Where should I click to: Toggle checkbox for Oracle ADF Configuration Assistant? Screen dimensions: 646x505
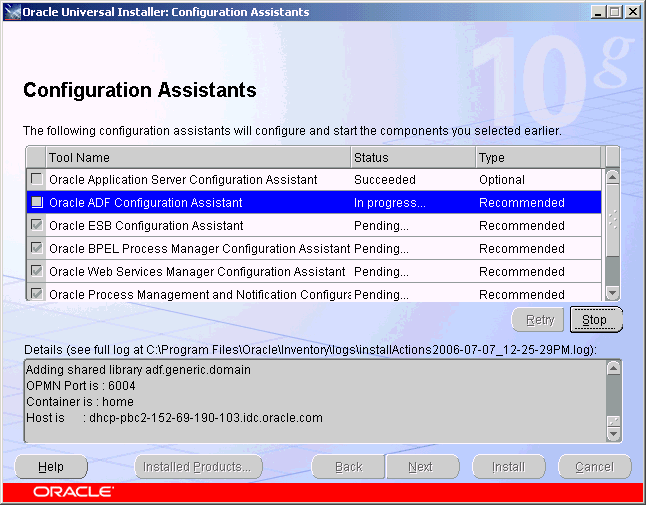37,202
